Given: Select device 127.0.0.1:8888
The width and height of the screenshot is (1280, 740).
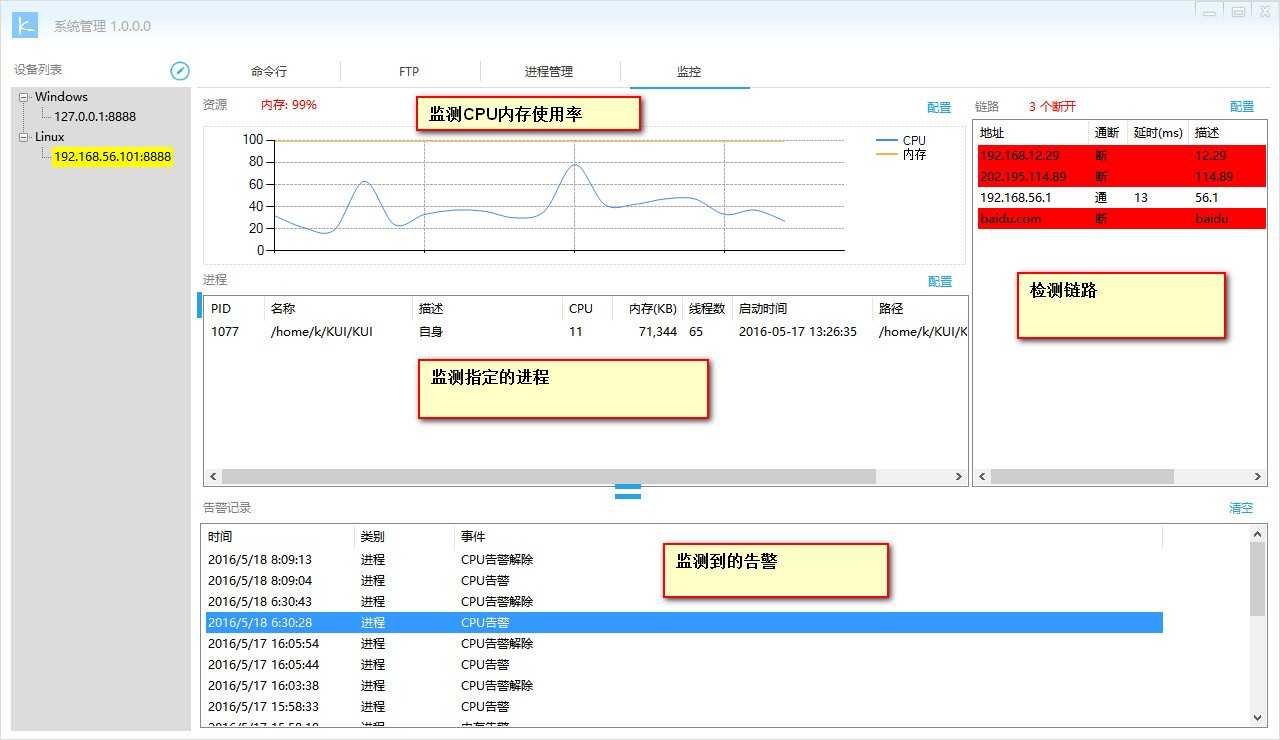Looking at the screenshot, I should tap(95, 116).
